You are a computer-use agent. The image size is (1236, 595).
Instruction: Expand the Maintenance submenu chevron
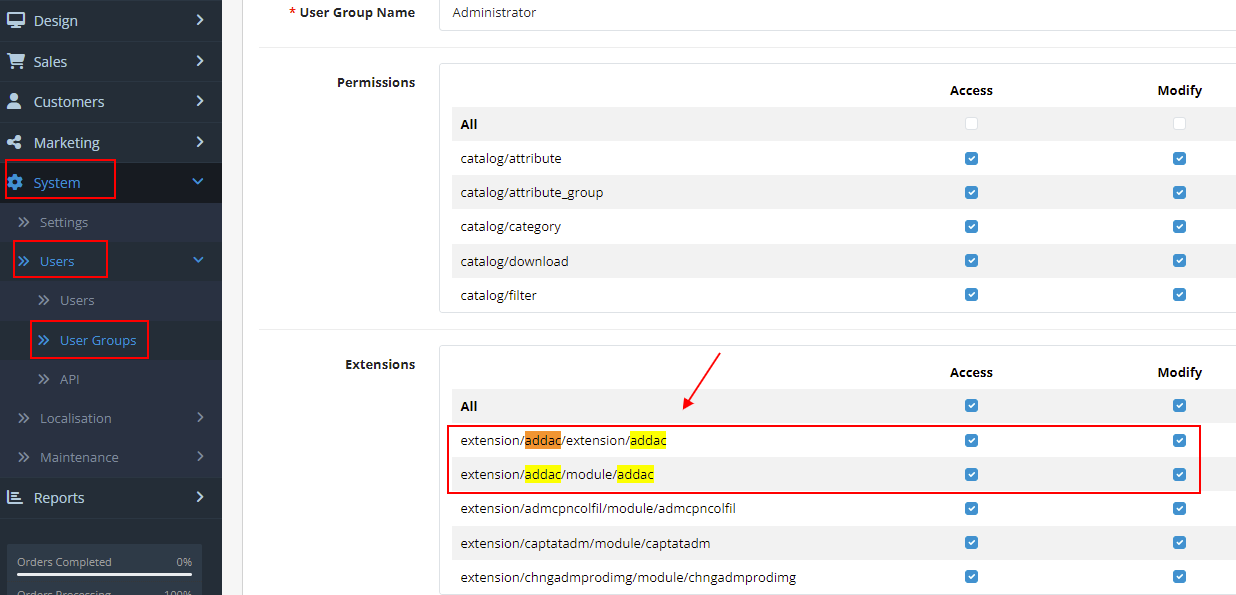coord(200,457)
